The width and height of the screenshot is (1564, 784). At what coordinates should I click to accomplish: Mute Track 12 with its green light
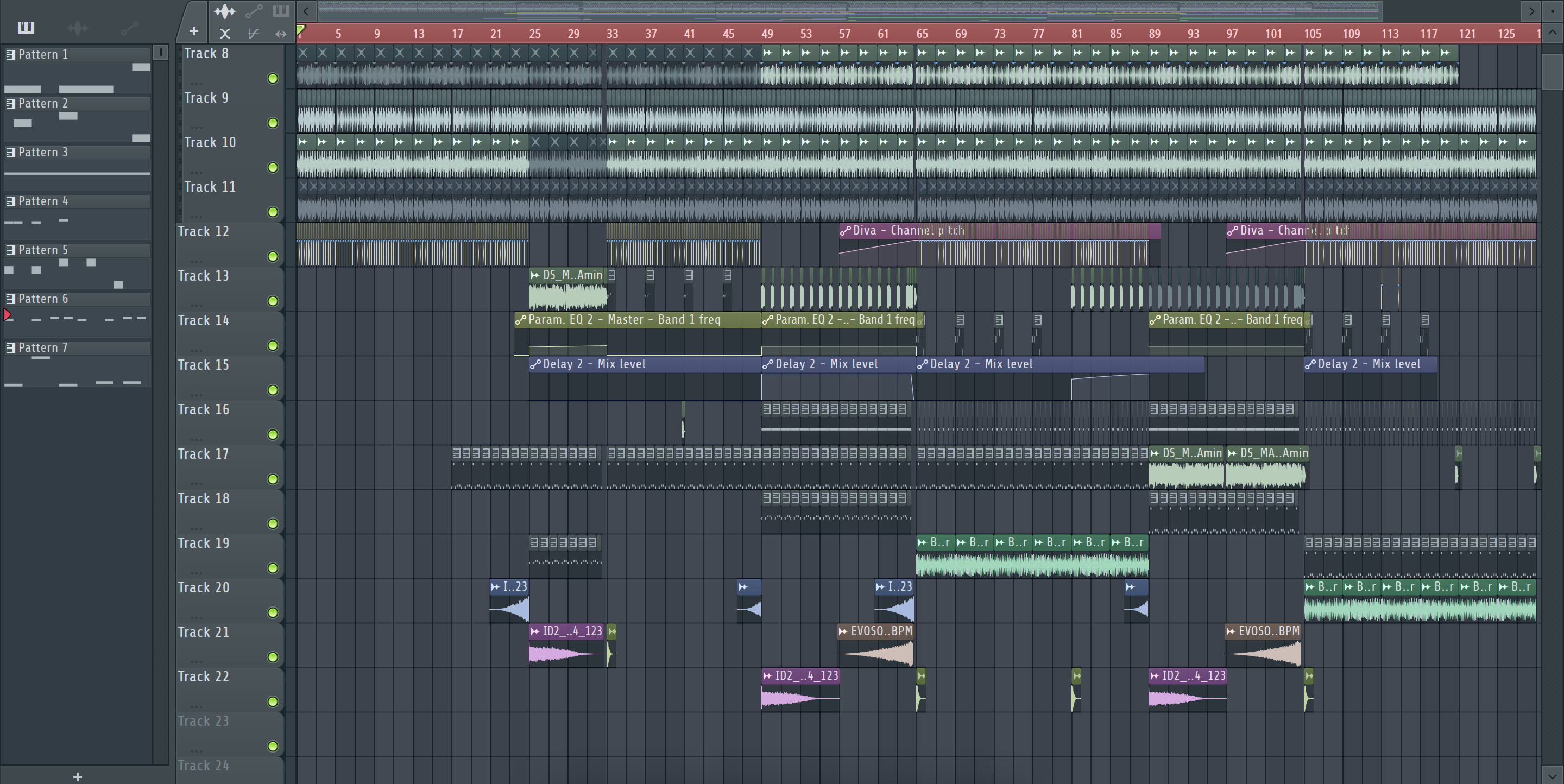click(x=273, y=257)
